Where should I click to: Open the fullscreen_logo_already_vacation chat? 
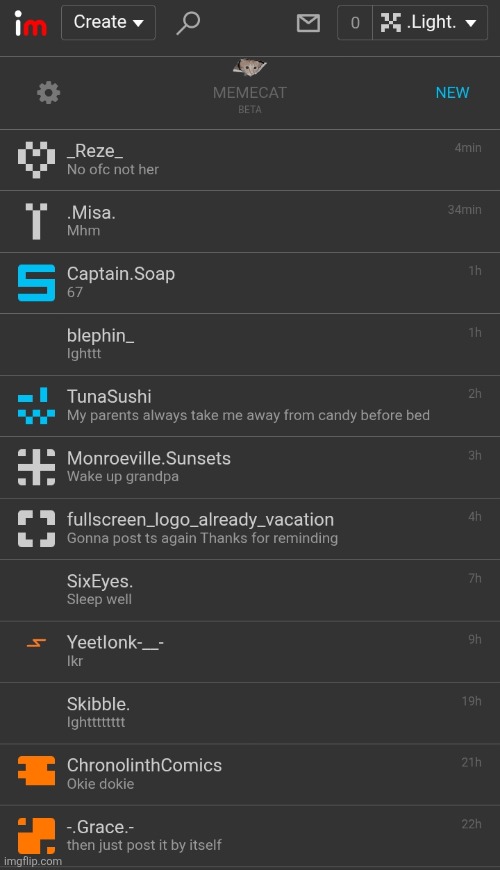[250, 529]
